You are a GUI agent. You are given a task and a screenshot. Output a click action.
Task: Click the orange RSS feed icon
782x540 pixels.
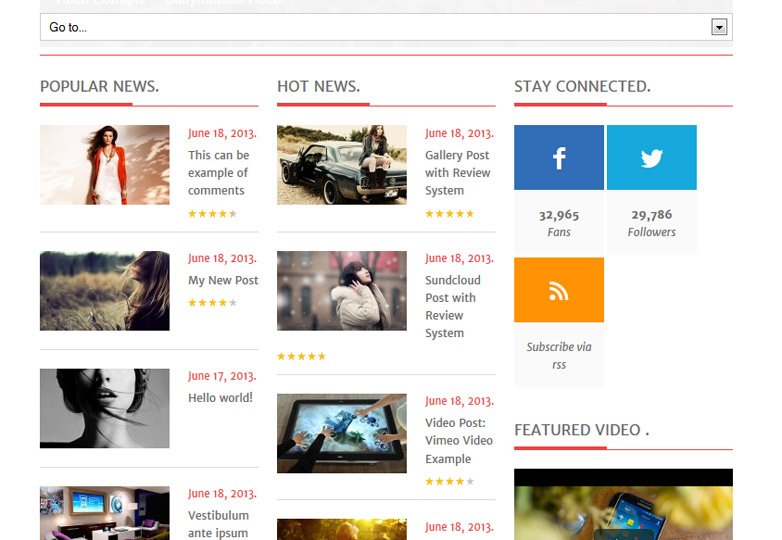tap(559, 290)
